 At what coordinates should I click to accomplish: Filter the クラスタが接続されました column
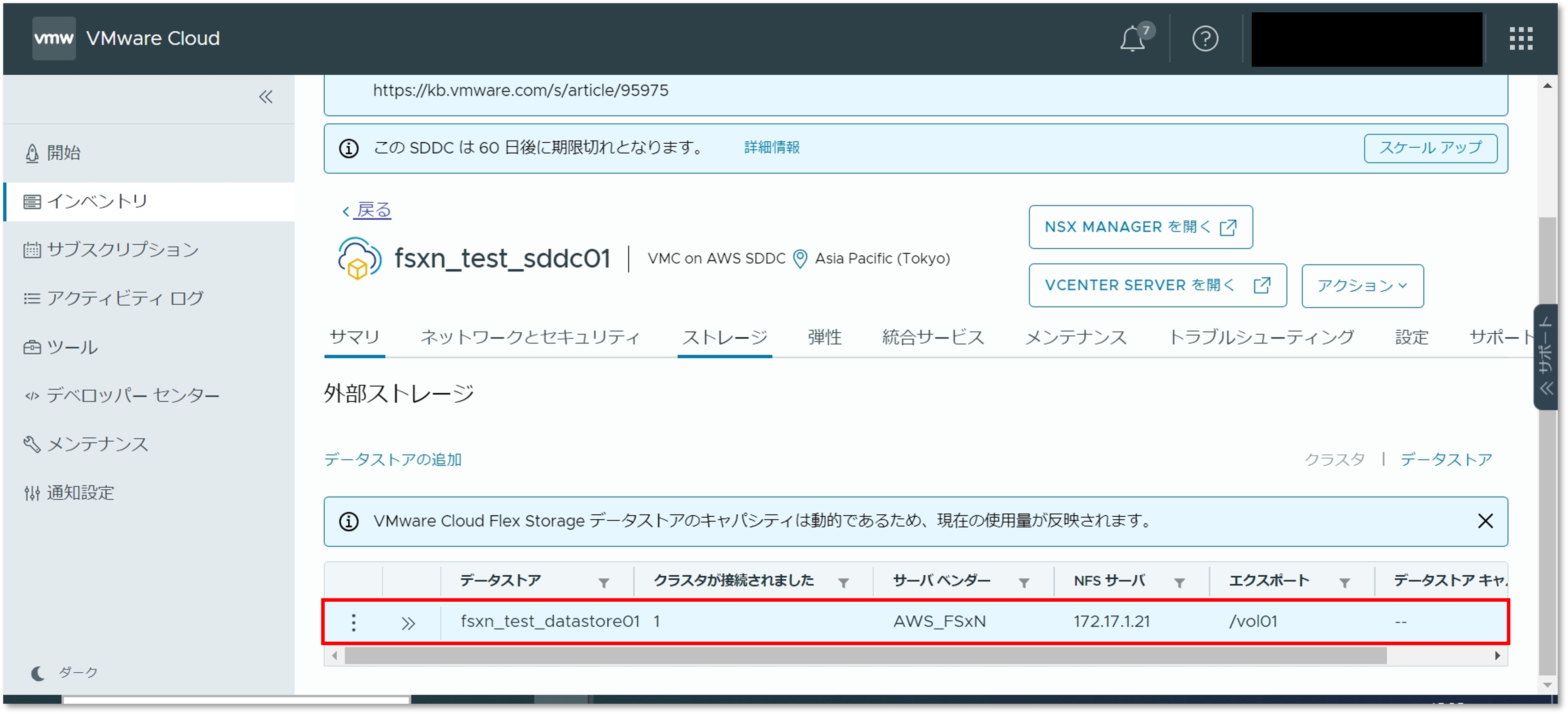click(x=843, y=583)
